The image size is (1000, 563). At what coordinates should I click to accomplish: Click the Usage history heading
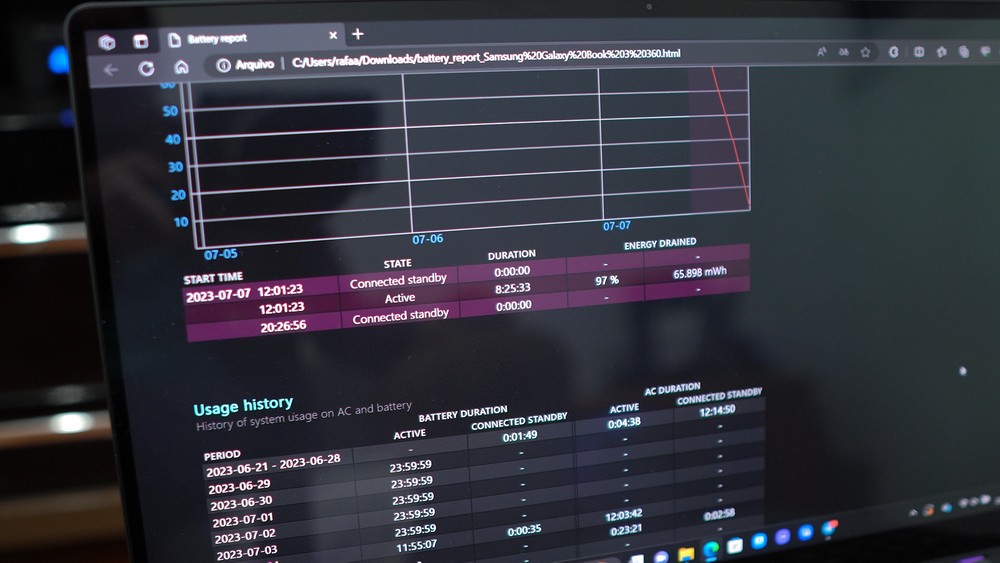(x=243, y=406)
